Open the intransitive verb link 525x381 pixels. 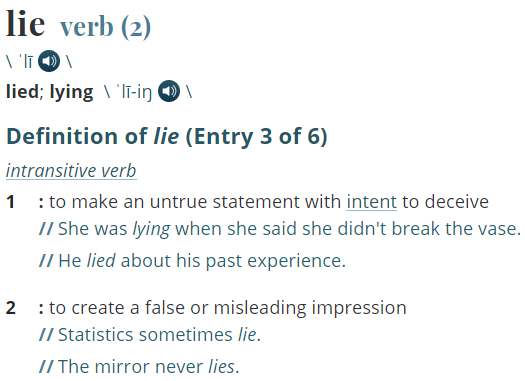pyautogui.click(x=71, y=171)
